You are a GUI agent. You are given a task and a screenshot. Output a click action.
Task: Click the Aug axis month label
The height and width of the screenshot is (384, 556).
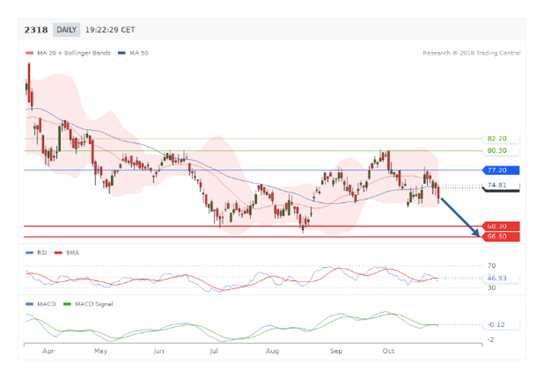[272, 351]
